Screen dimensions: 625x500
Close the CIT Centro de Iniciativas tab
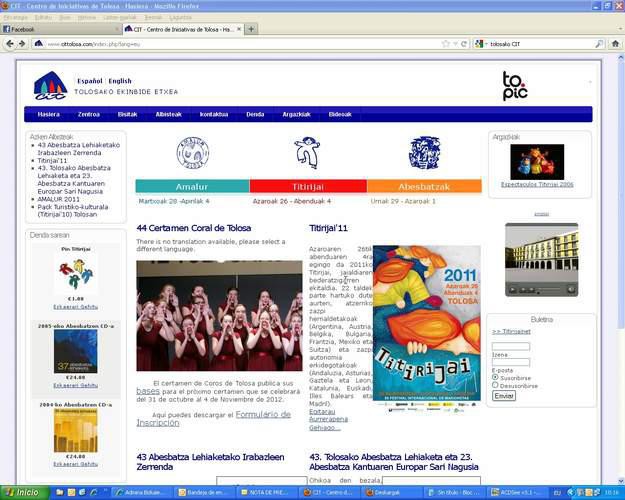tap(239, 29)
